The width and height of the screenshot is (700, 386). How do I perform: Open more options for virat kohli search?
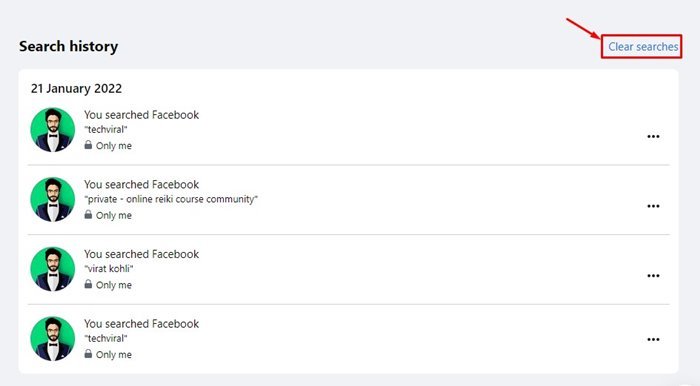[x=653, y=276]
